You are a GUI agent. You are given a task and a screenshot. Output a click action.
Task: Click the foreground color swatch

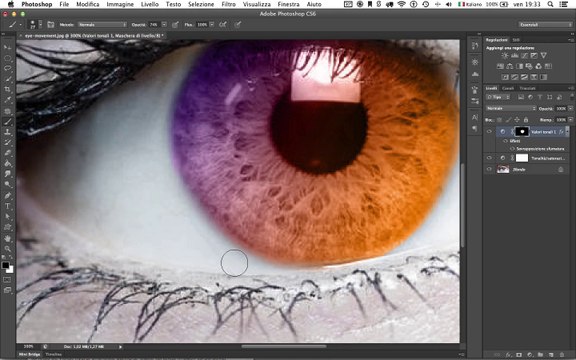tap(6, 265)
